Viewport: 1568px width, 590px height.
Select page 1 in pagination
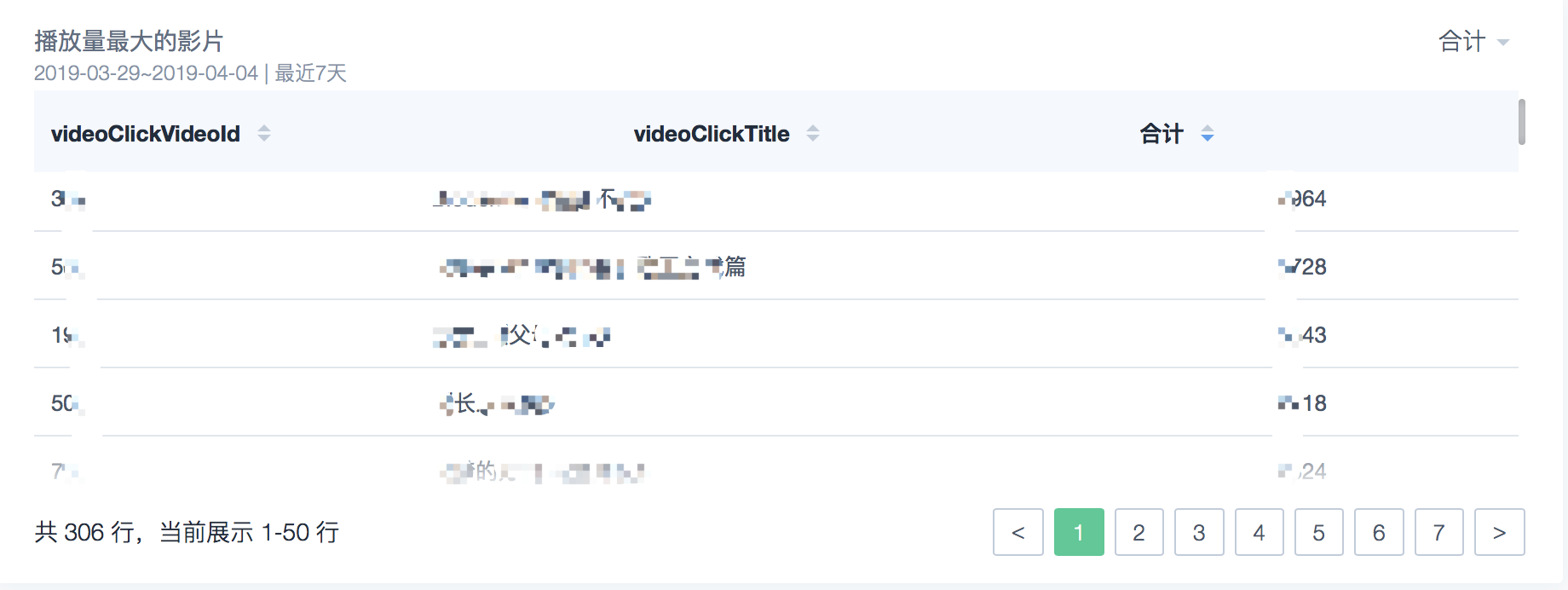(1079, 532)
